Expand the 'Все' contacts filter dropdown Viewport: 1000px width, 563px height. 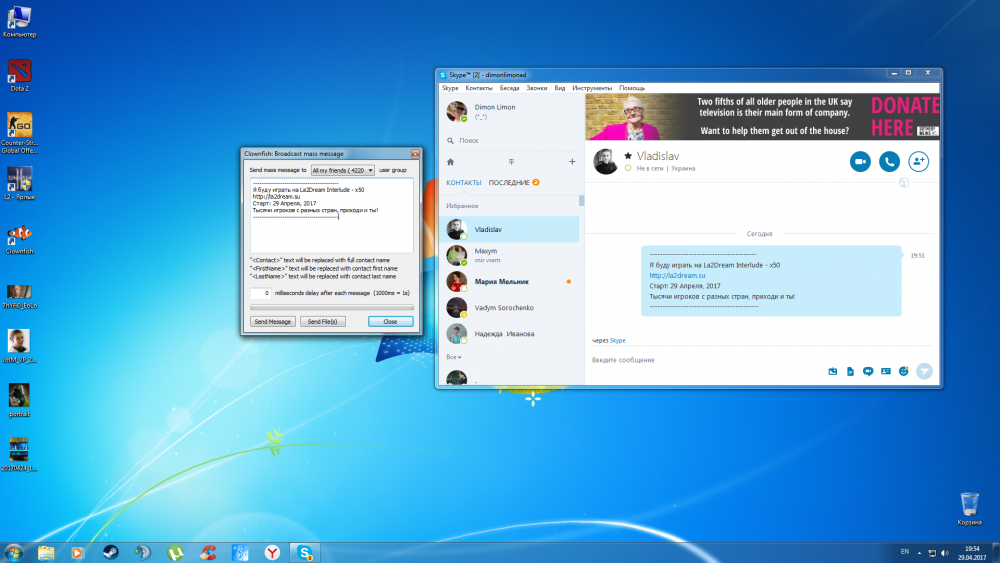click(454, 356)
